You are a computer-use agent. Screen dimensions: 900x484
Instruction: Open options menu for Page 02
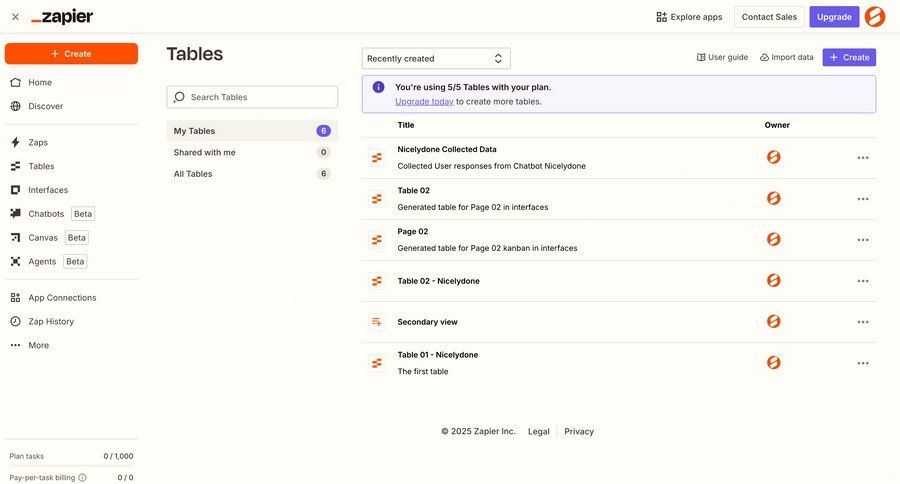863,240
